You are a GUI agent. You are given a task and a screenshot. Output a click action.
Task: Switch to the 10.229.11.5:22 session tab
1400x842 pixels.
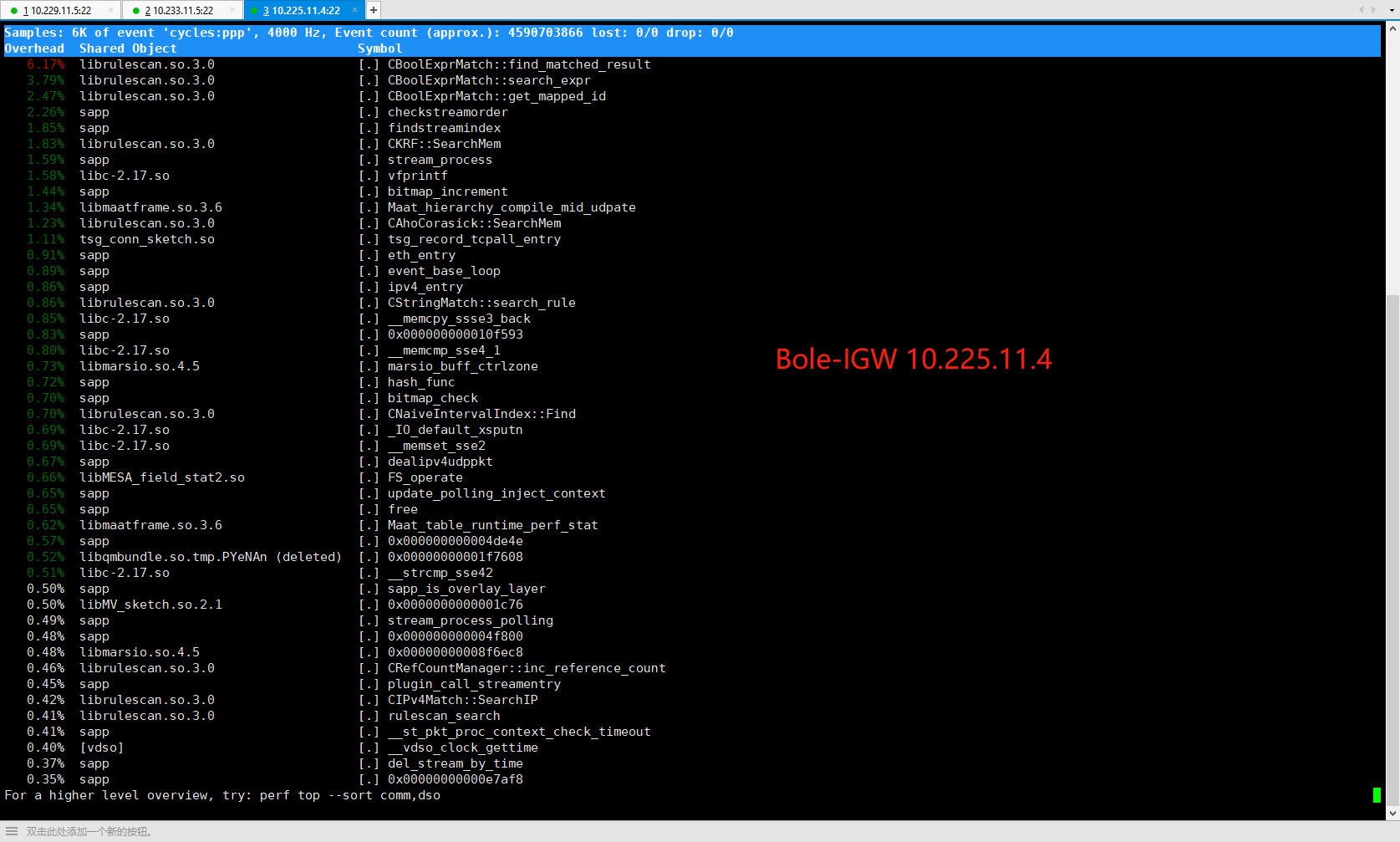60,11
